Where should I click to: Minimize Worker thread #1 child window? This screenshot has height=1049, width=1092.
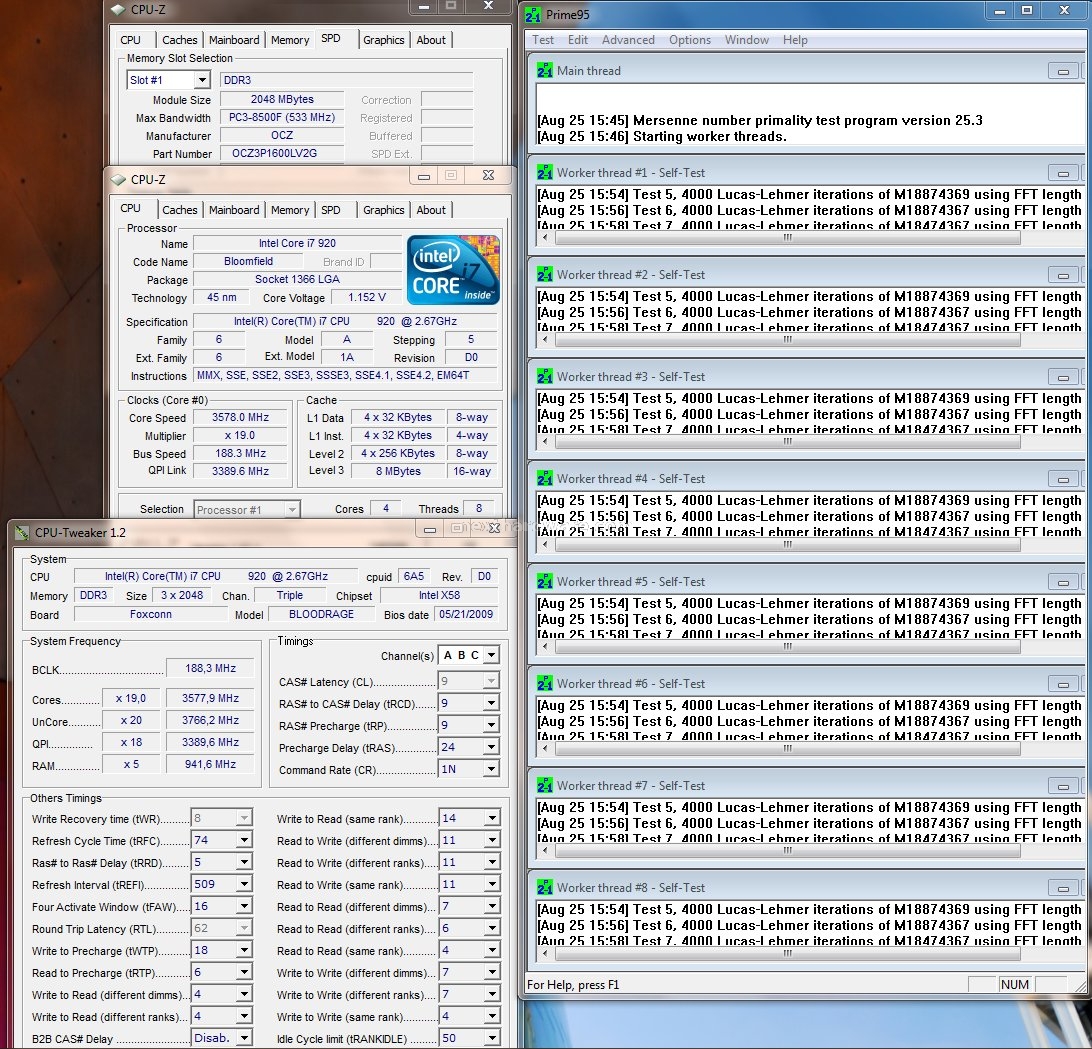(1063, 173)
